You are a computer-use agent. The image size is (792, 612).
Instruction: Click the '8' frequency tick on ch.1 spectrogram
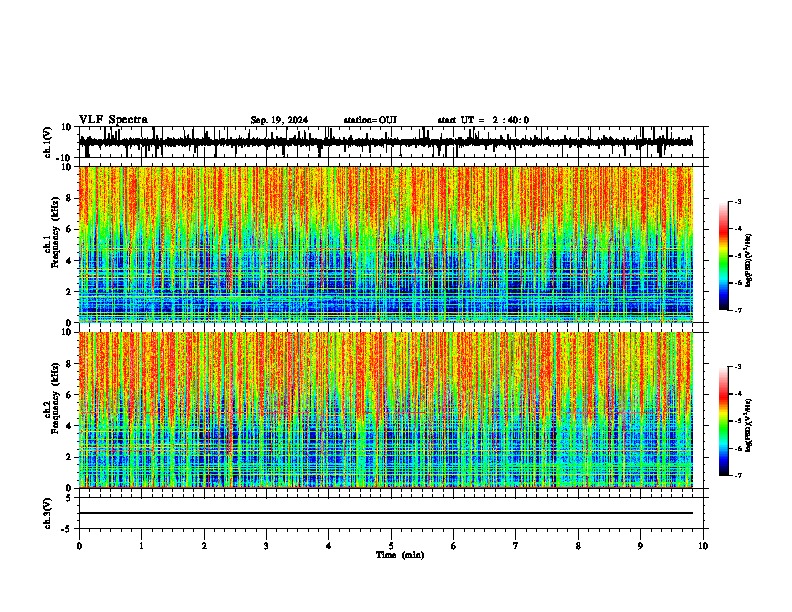point(70,198)
